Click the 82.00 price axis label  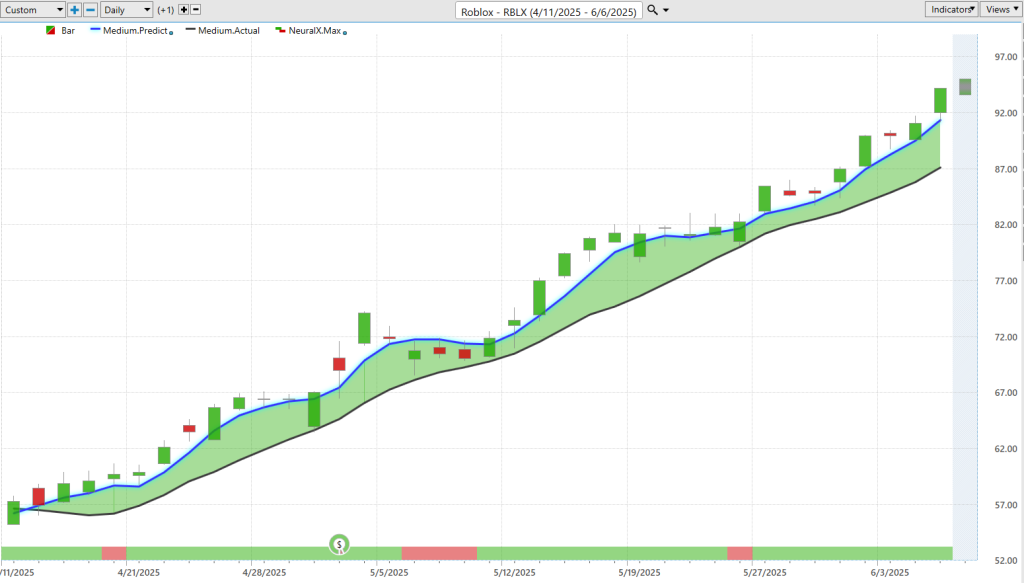1006,225
